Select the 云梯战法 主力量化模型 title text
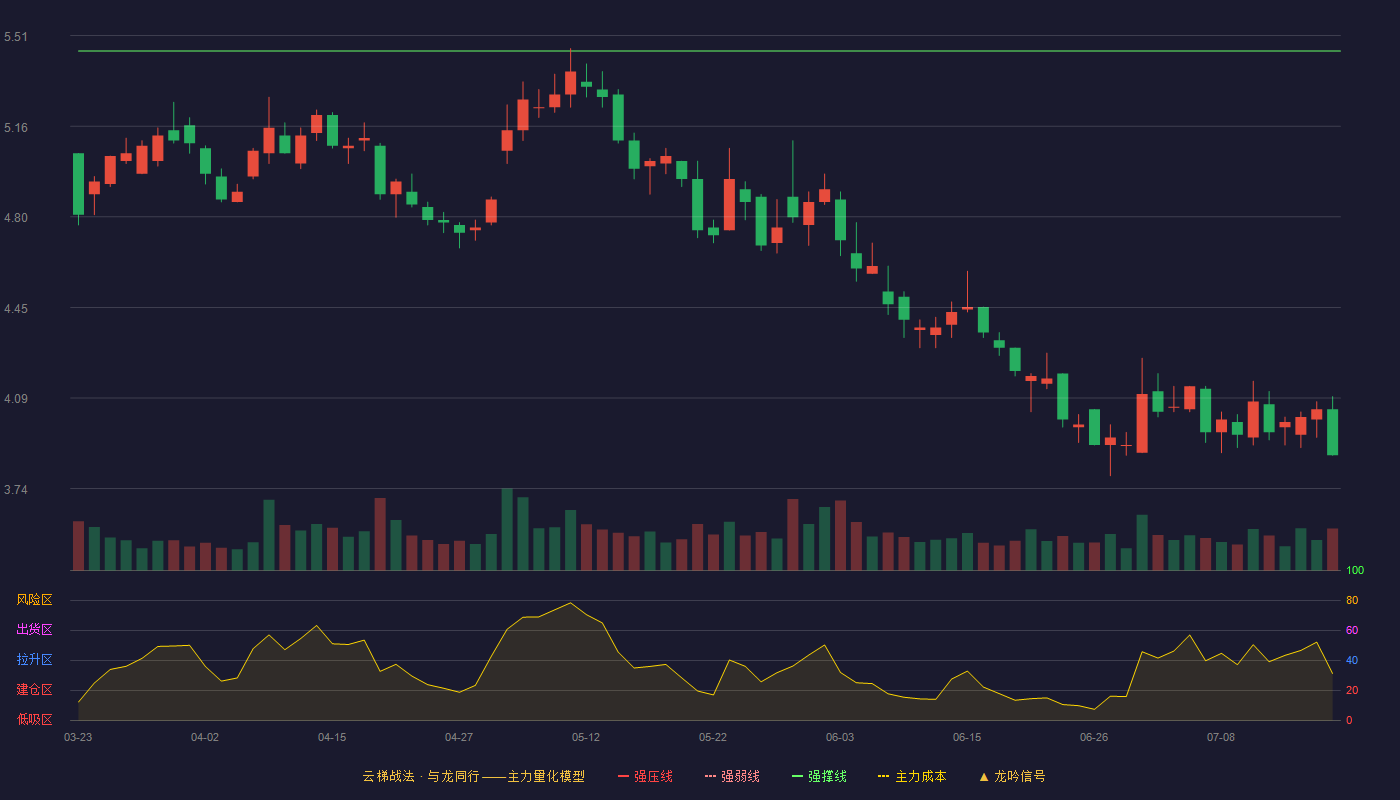The image size is (1400, 800). coord(473,776)
